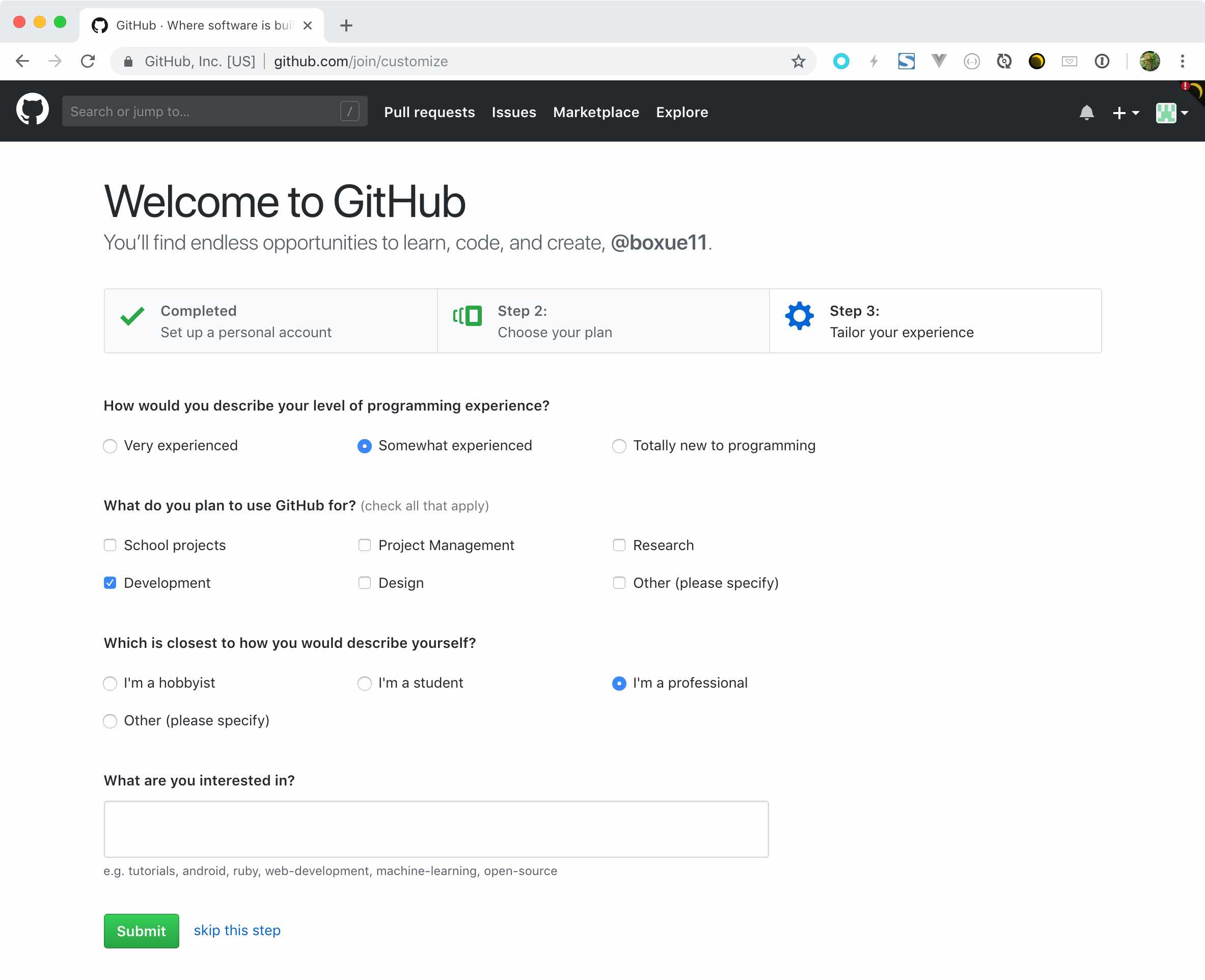Open the plus create-new dropdown
The width and height of the screenshot is (1205, 980).
[1126, 113]
